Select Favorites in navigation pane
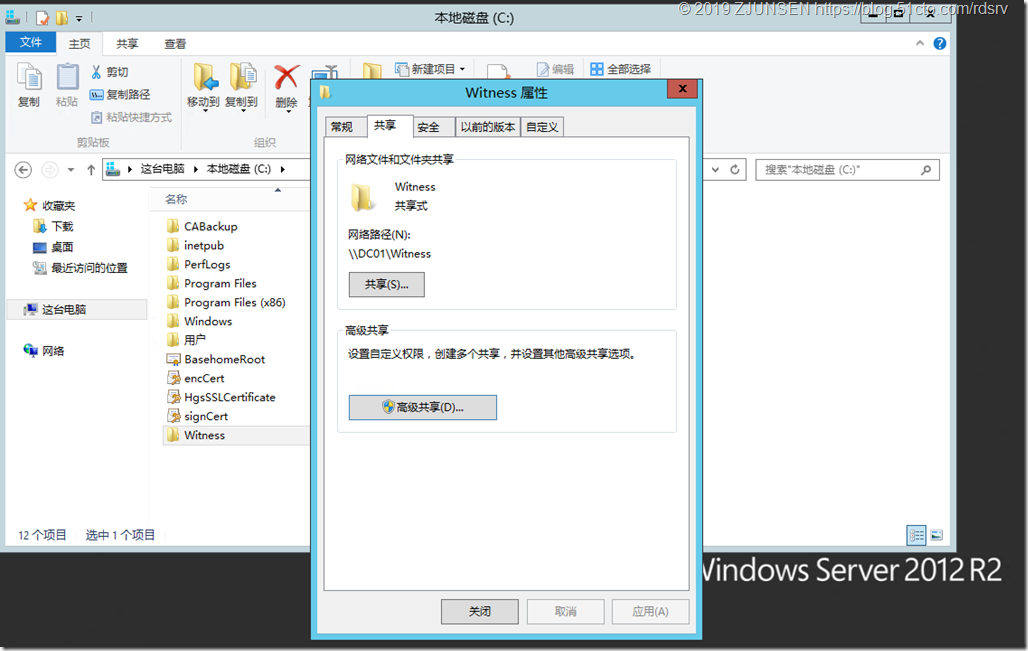Screen dimensions: 1028x651 49,205
